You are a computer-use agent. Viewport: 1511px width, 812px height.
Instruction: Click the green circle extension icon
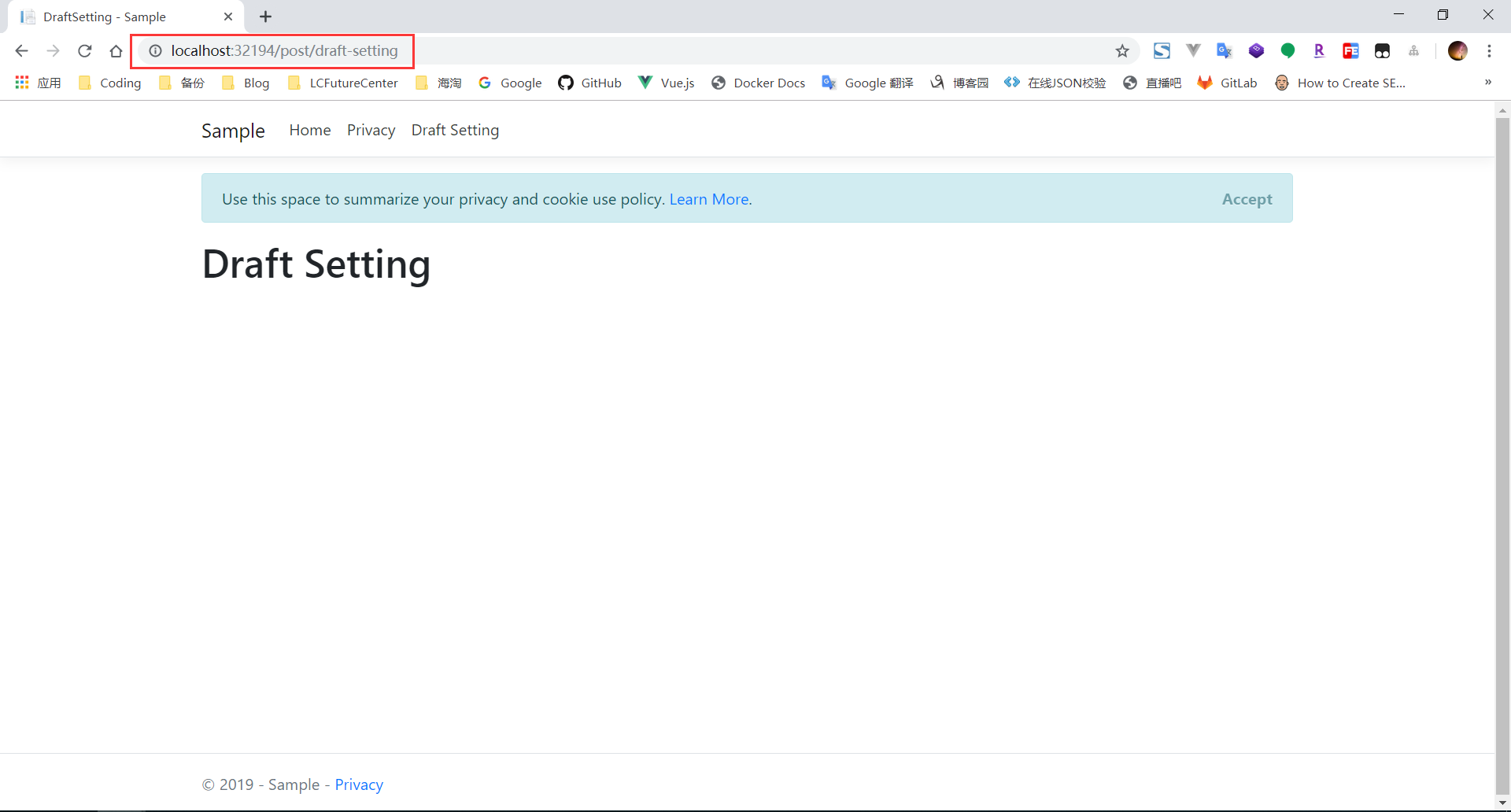tap(1287, 51)
